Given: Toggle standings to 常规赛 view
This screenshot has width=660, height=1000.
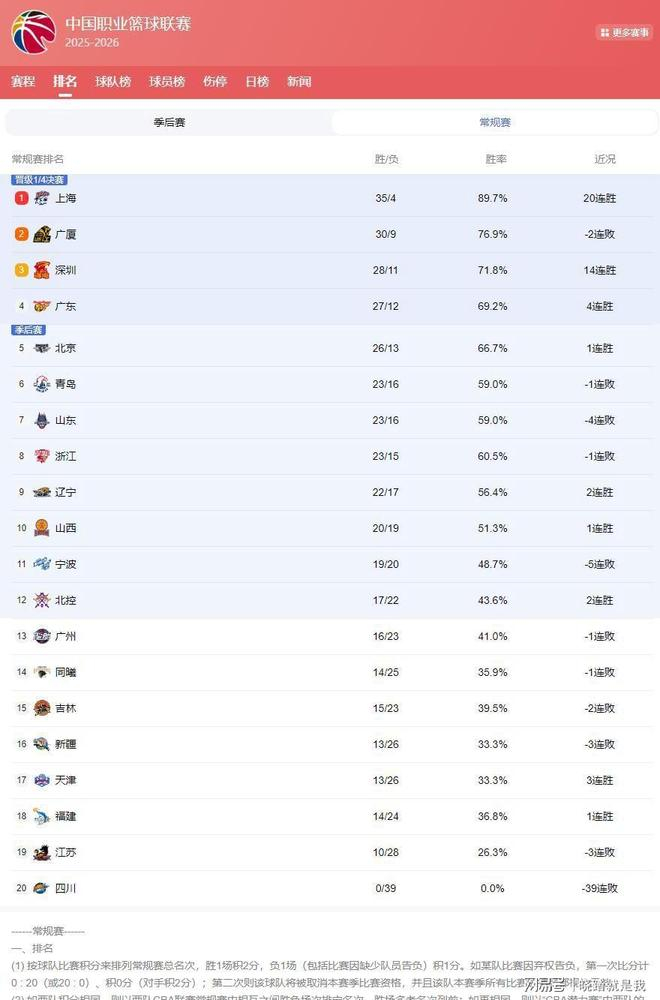Looking at the screenshot, I should (x=495, y=122).
